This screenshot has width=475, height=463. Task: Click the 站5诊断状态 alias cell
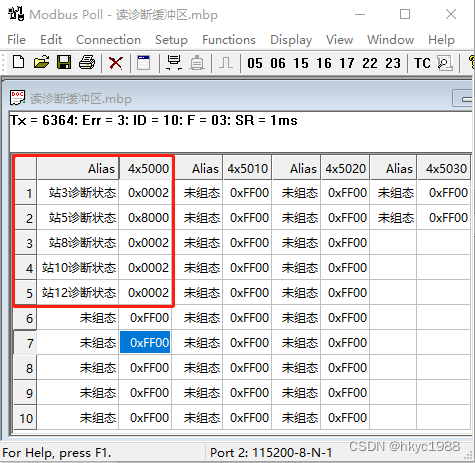(x=78, y=218)
